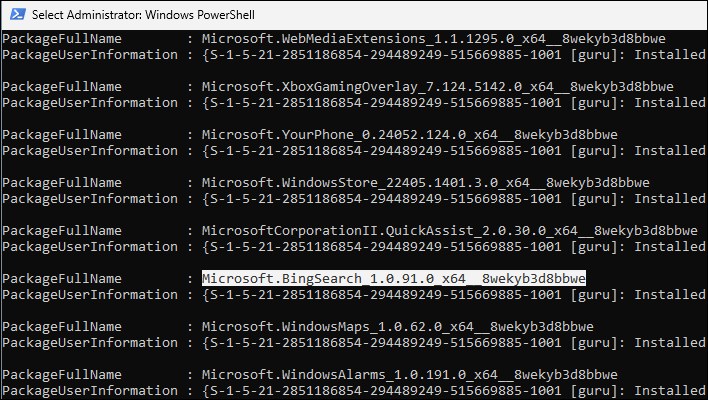Click PackageFullName label beside BingSearch
Viewport: 708px width, 400px height.
pos(62,279)
